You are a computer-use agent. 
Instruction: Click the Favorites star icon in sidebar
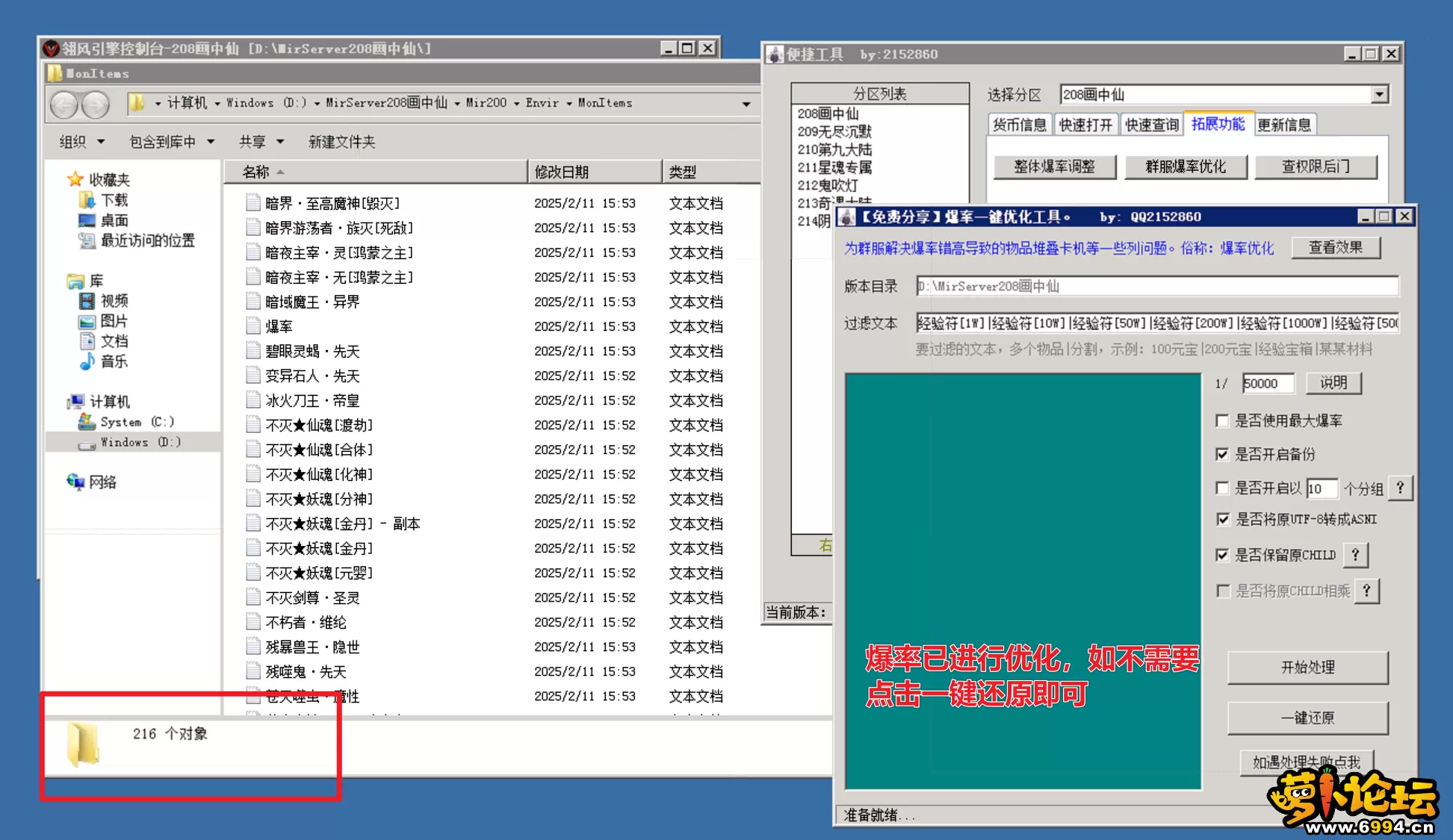coord(75,179)
